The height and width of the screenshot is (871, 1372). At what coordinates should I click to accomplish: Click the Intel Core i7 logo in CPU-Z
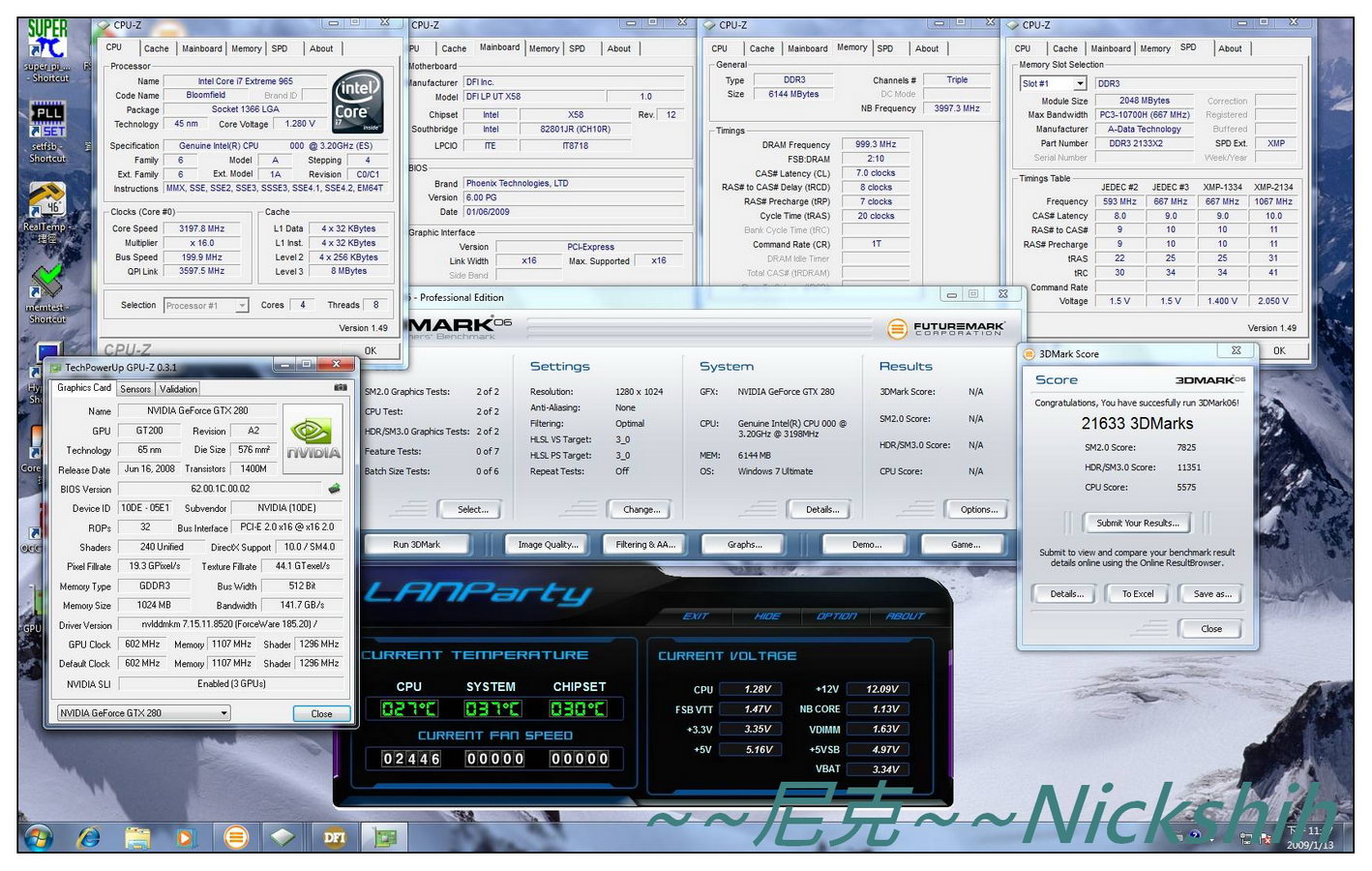(x=357, y=102)
